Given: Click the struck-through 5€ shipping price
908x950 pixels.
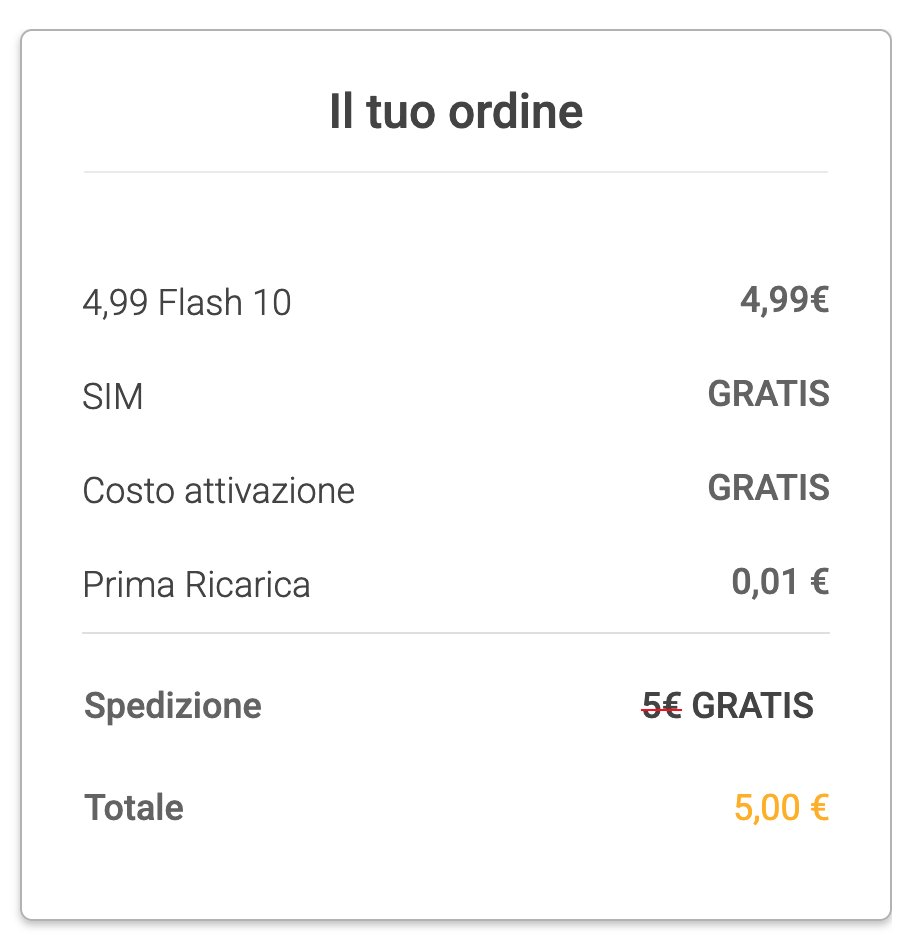Looking at the screenshot, I should [x=661, y=707].
